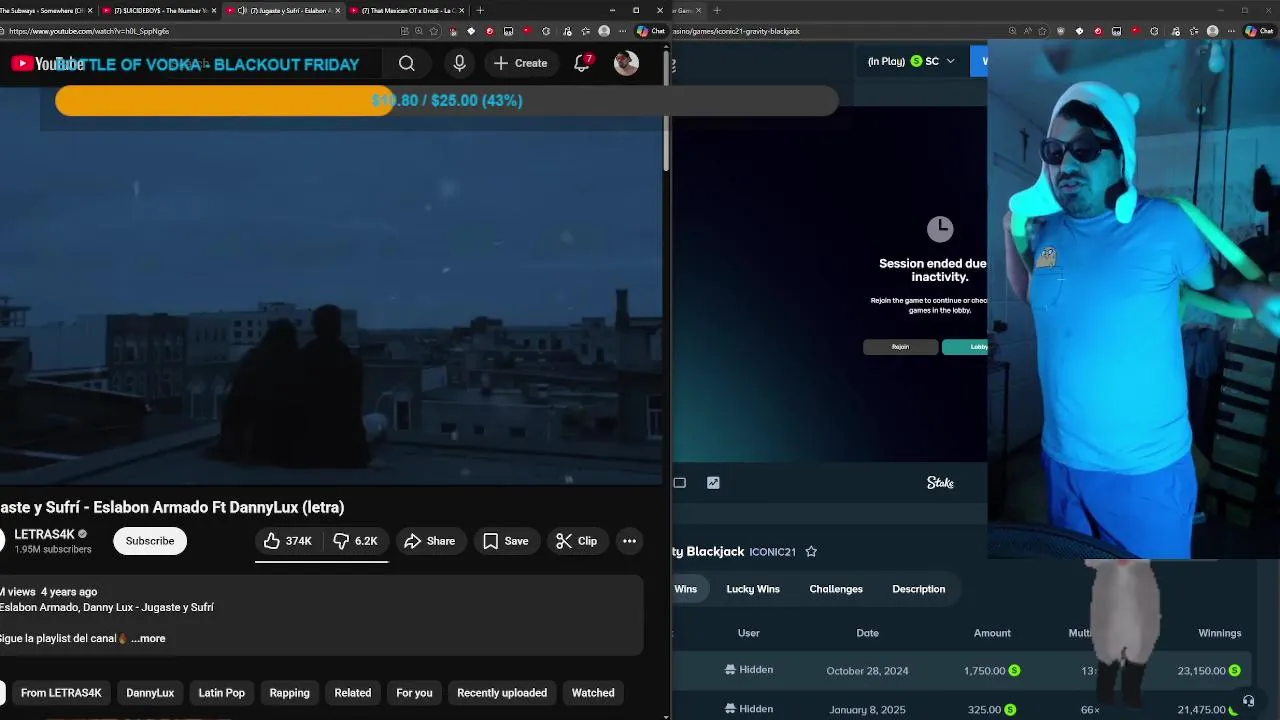Select the Recently uploaded chip
Viewport: 1280px width, 720px height.
click(x=502, y=693)
